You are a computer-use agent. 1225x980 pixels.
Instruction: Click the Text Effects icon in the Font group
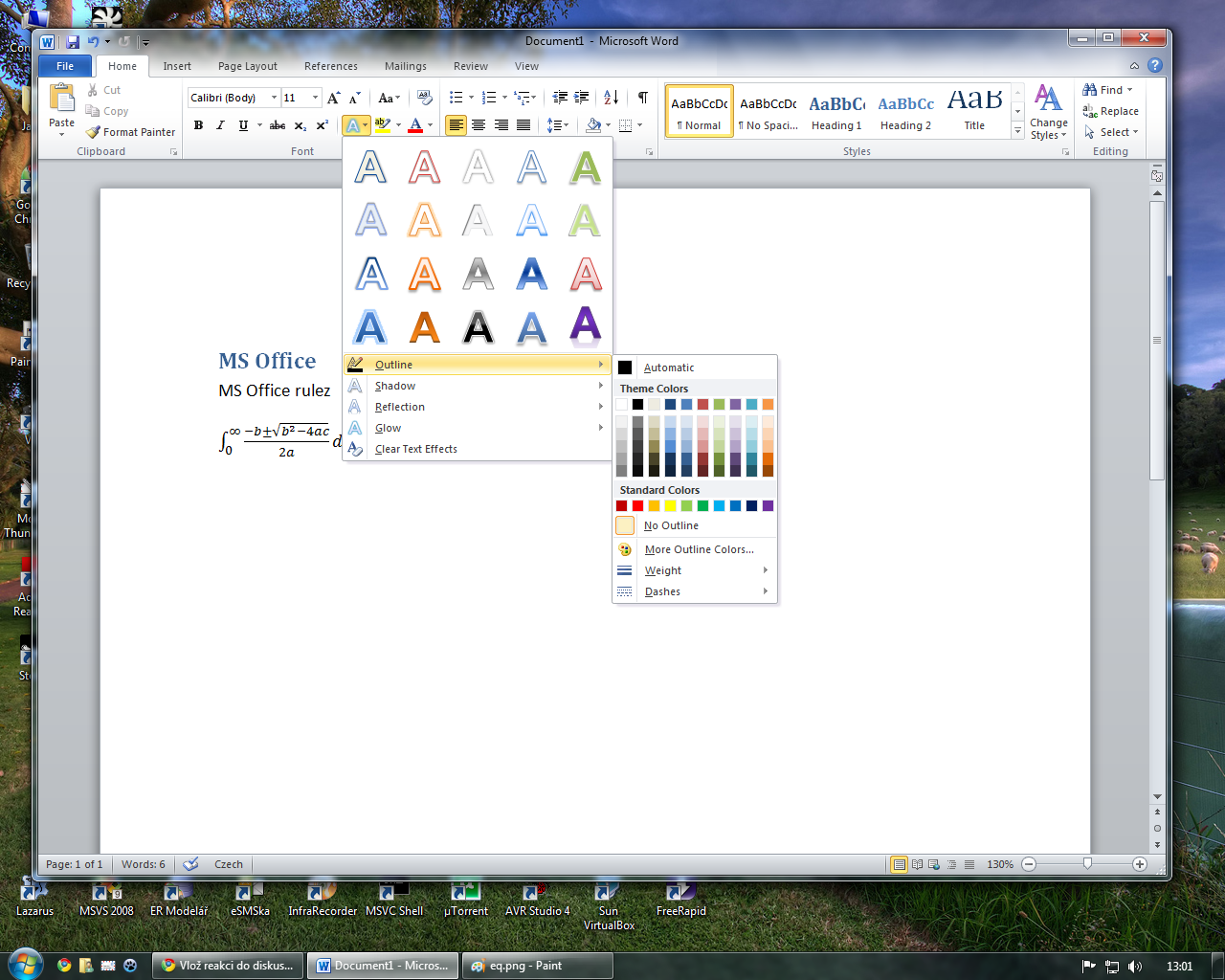point(352,125)
